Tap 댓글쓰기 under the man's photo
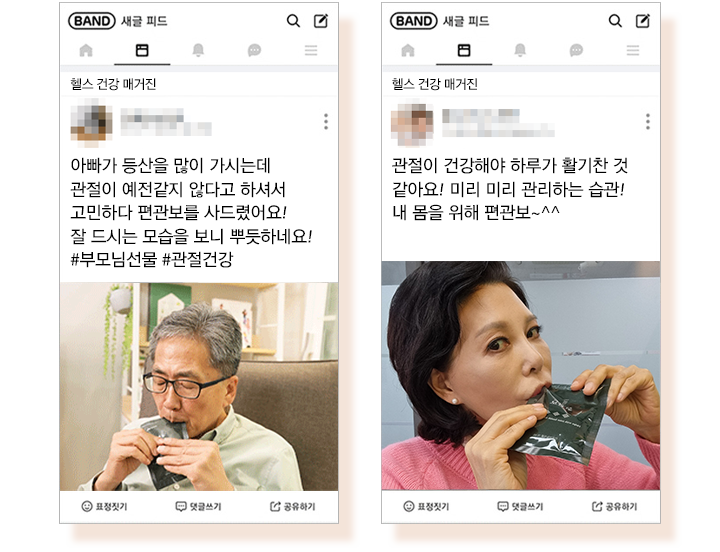720x552 pixels. coord(198,507)
